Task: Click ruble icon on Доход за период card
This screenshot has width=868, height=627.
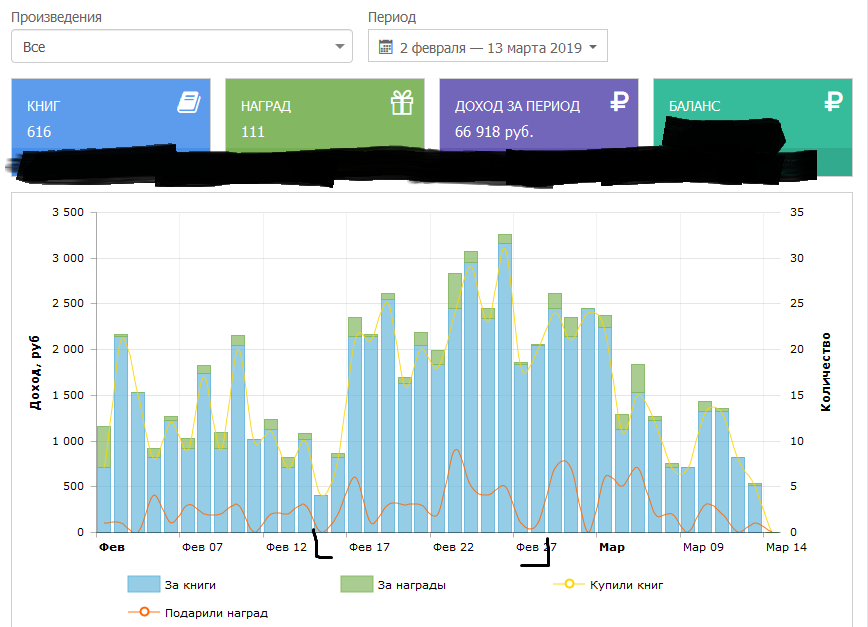Action: [x=618, y=102]
